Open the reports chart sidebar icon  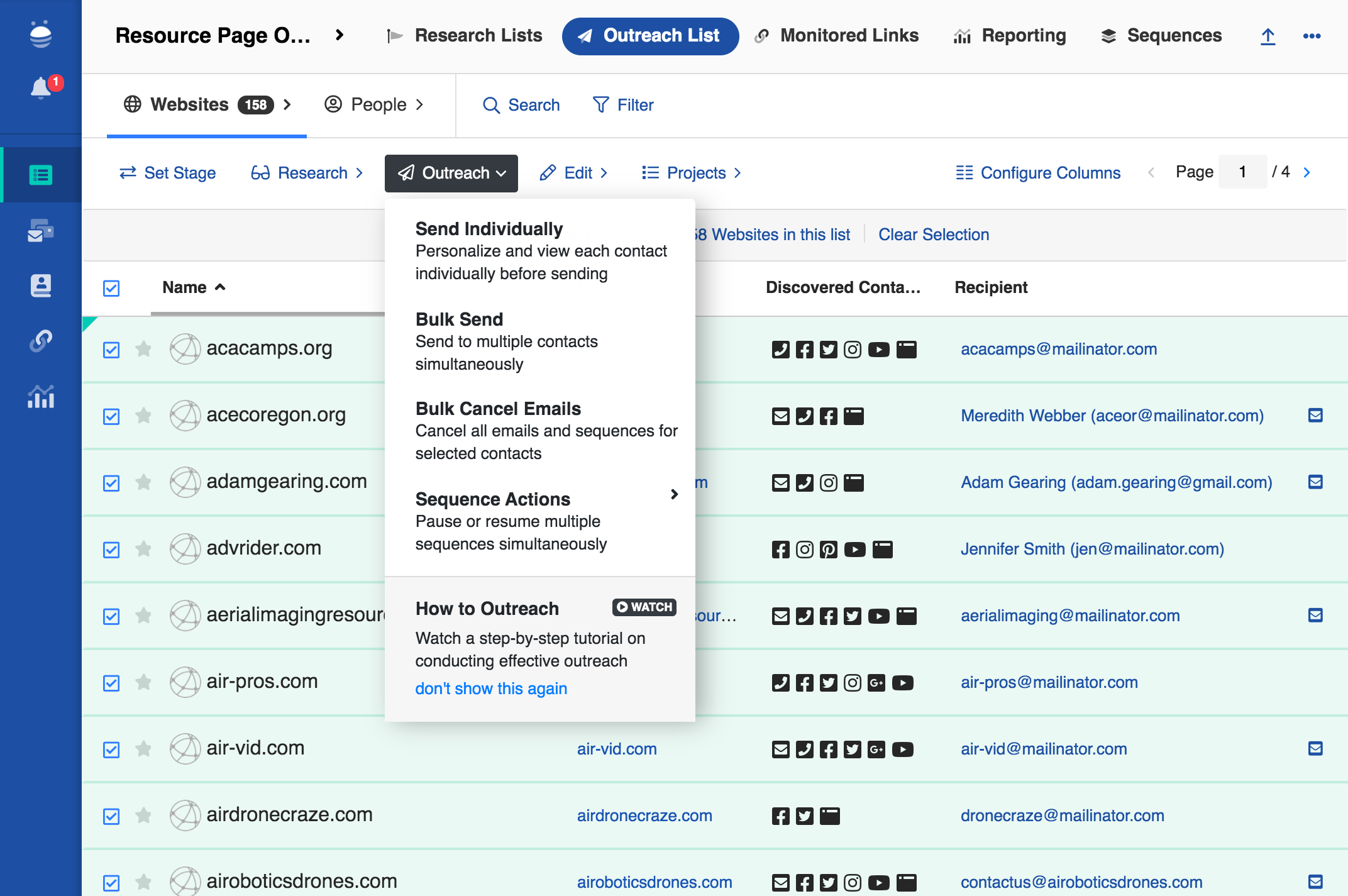click(x=41, y=397)
